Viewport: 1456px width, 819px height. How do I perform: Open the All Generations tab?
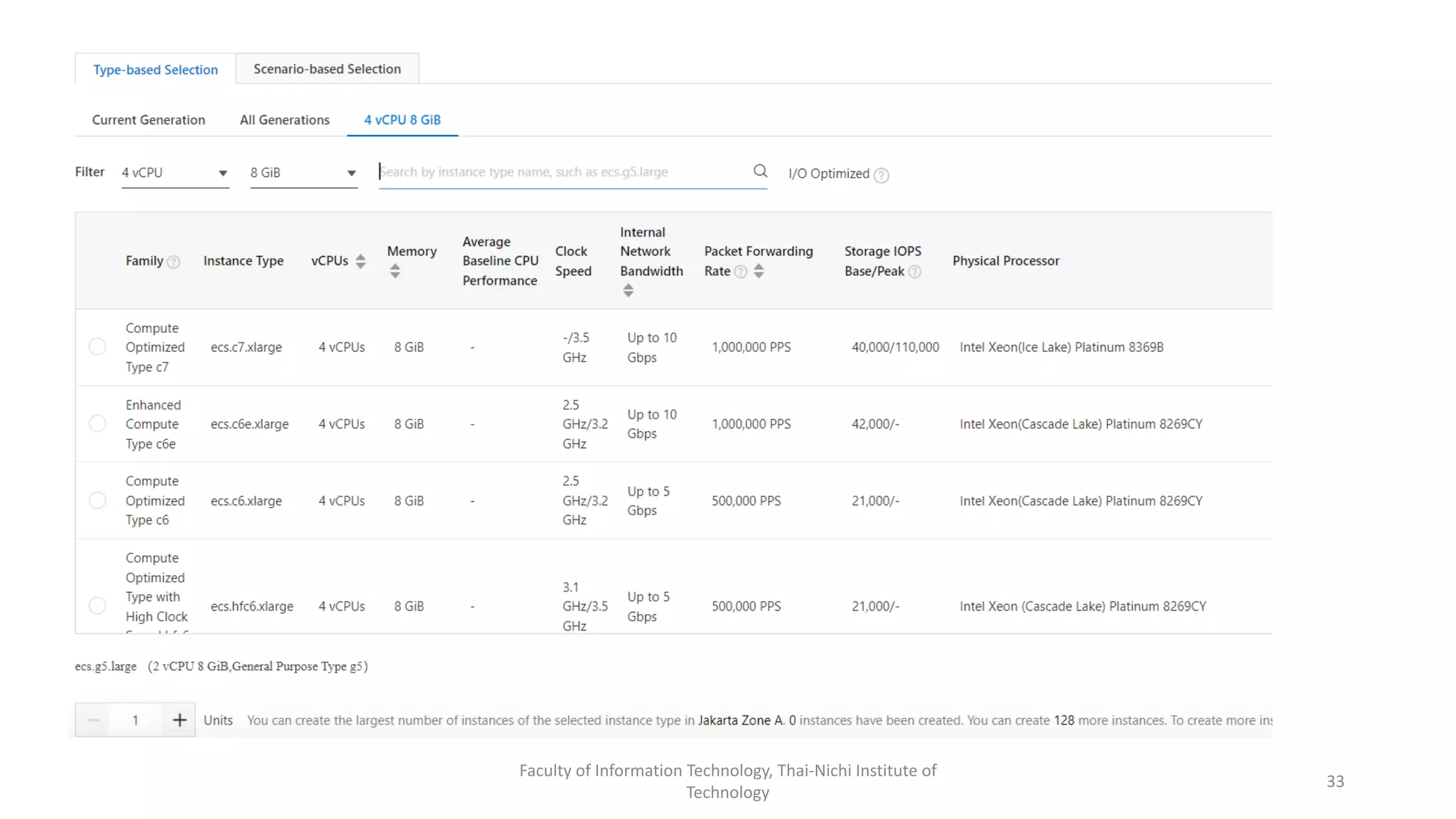(x=284, y=120)
